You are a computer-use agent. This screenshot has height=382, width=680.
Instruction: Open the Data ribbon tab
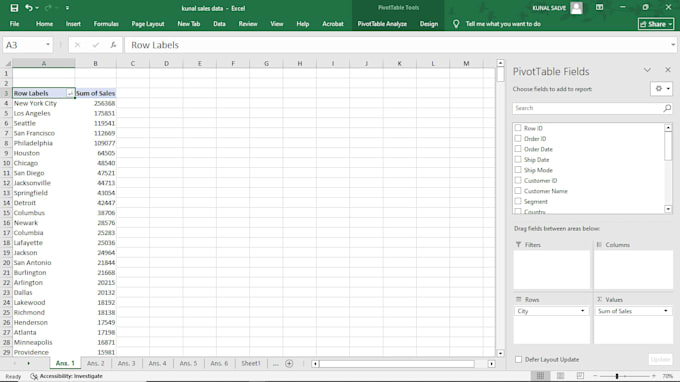click(219, 24)
